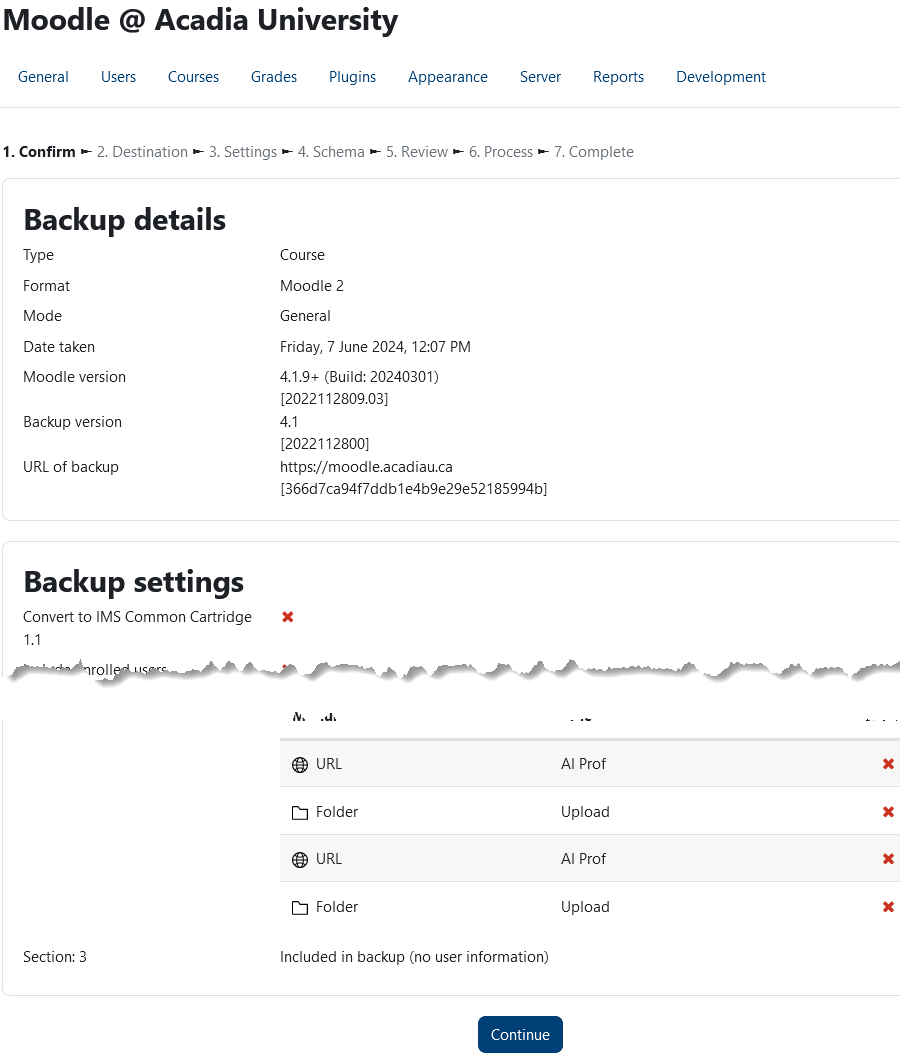This screenshot has height=1060, width=900.
Task: Click the red X in the first Upload row
Action: click(x=888, y=812)
